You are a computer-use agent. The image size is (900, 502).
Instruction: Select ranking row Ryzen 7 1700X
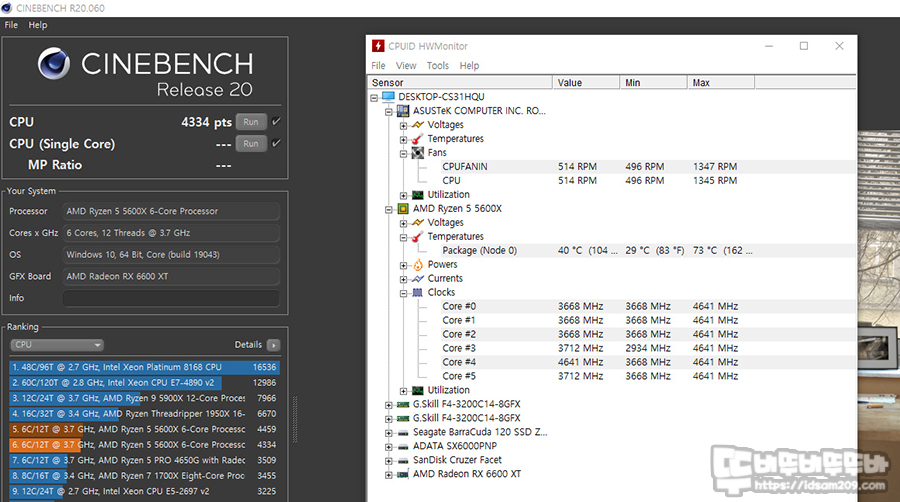(144, 476)
